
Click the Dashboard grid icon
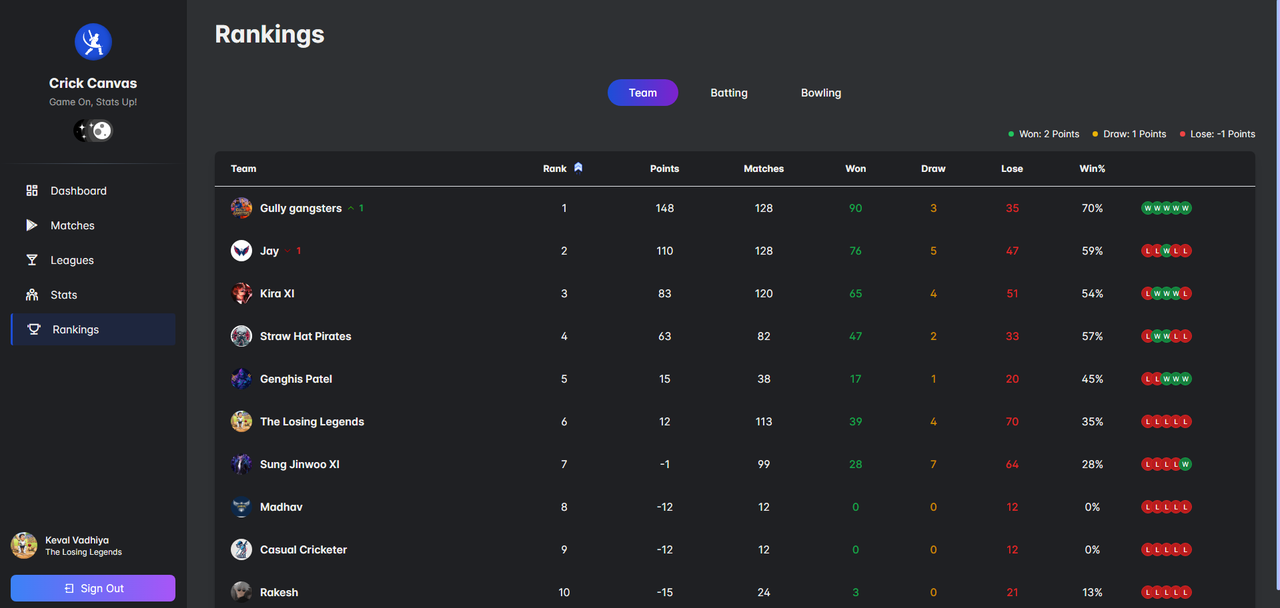click(32, 191)
